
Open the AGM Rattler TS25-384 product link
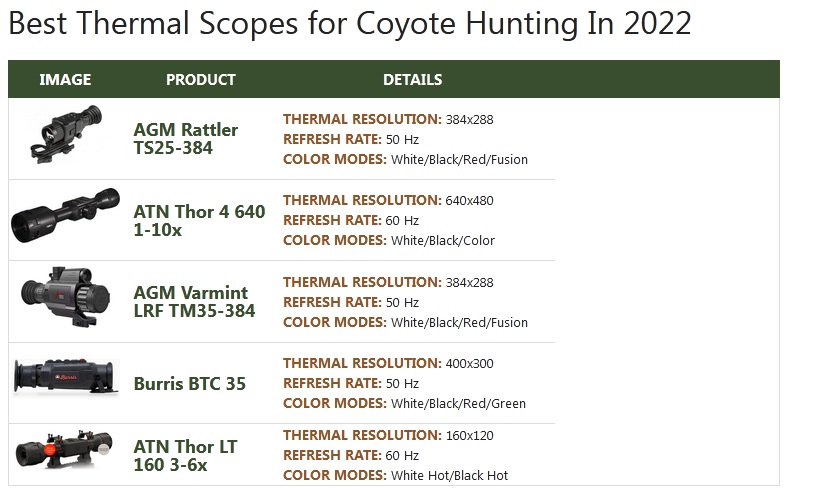click(186, 139)
